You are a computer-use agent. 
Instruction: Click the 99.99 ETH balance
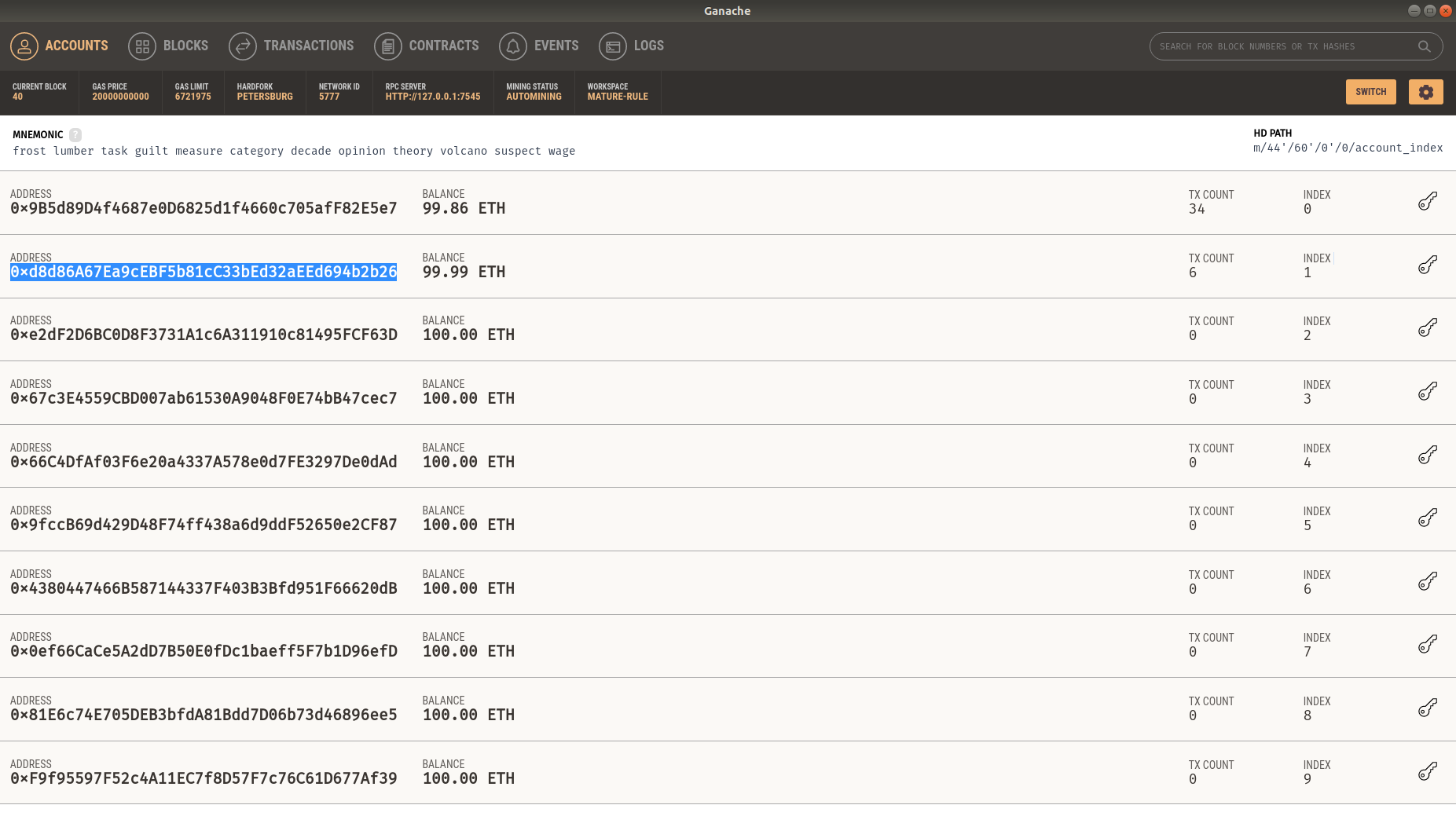464,272
